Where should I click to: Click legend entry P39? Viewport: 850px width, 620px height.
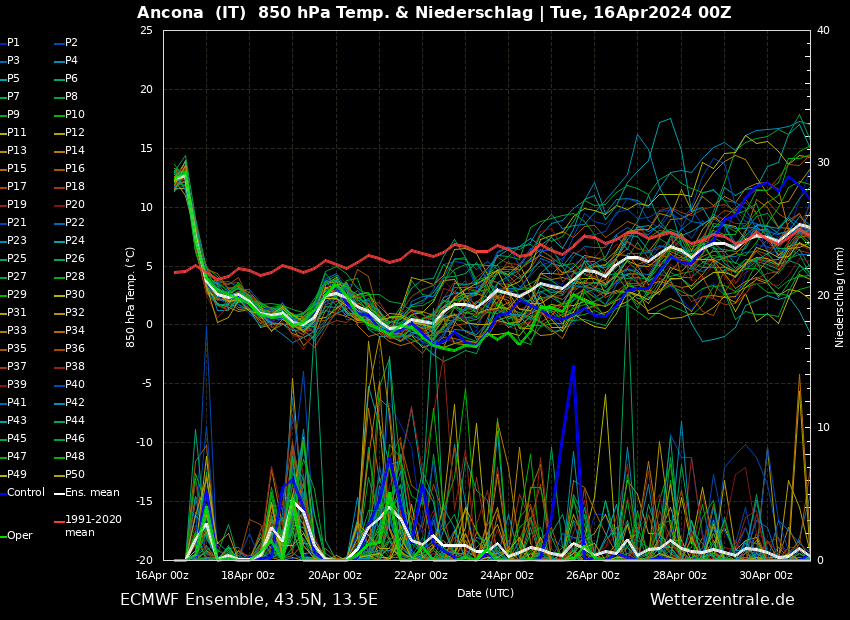[14, 384]
